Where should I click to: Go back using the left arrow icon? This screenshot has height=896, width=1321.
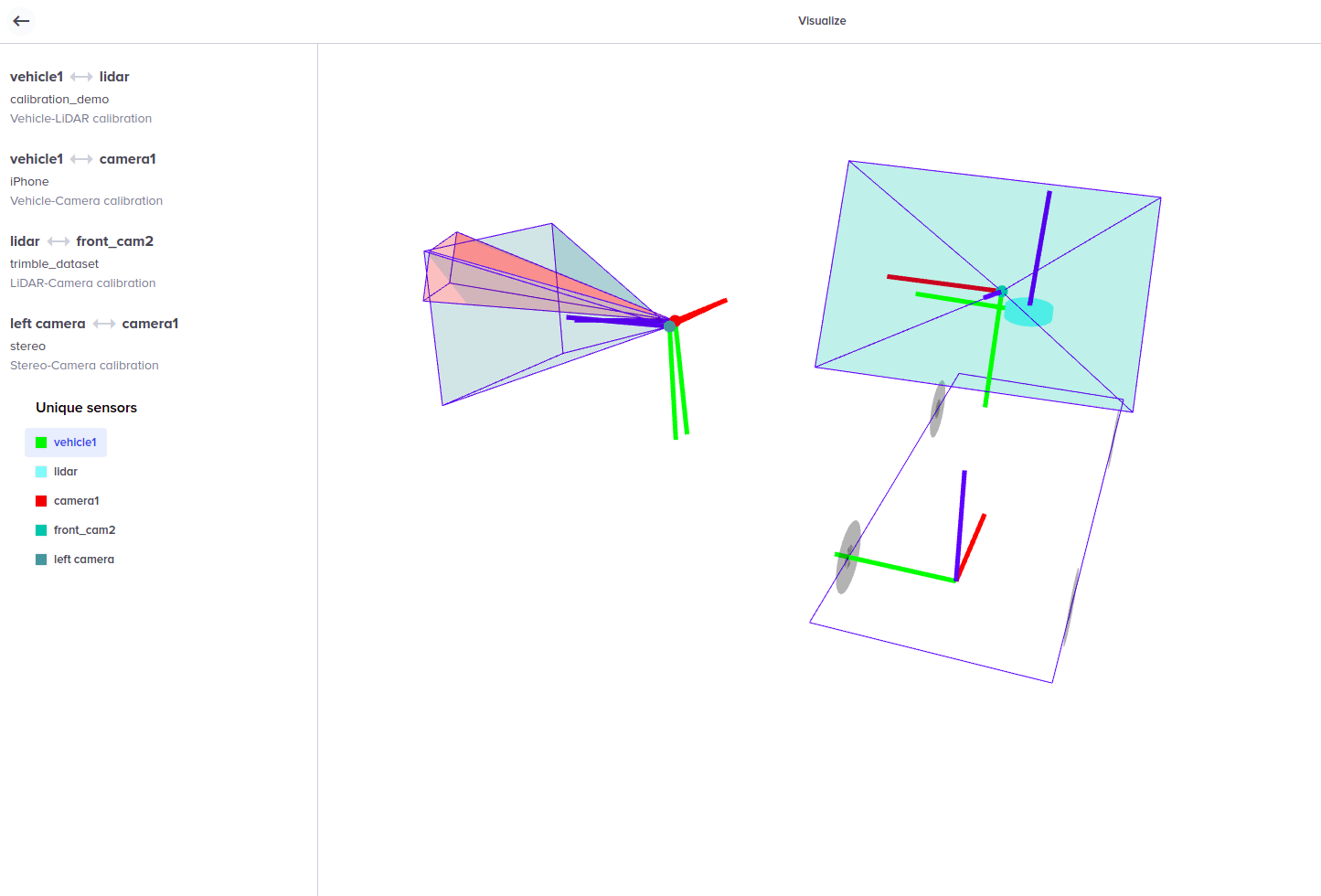(x=21, y=21)
